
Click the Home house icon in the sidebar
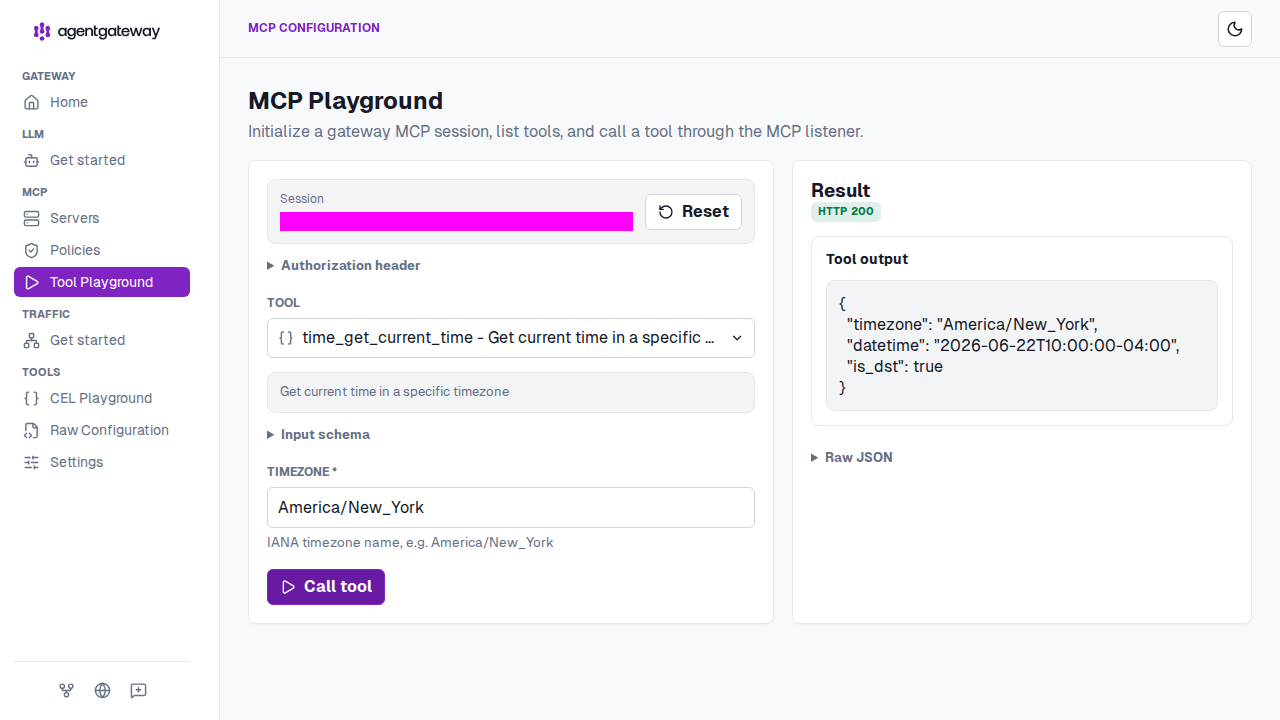coord(31,102)
